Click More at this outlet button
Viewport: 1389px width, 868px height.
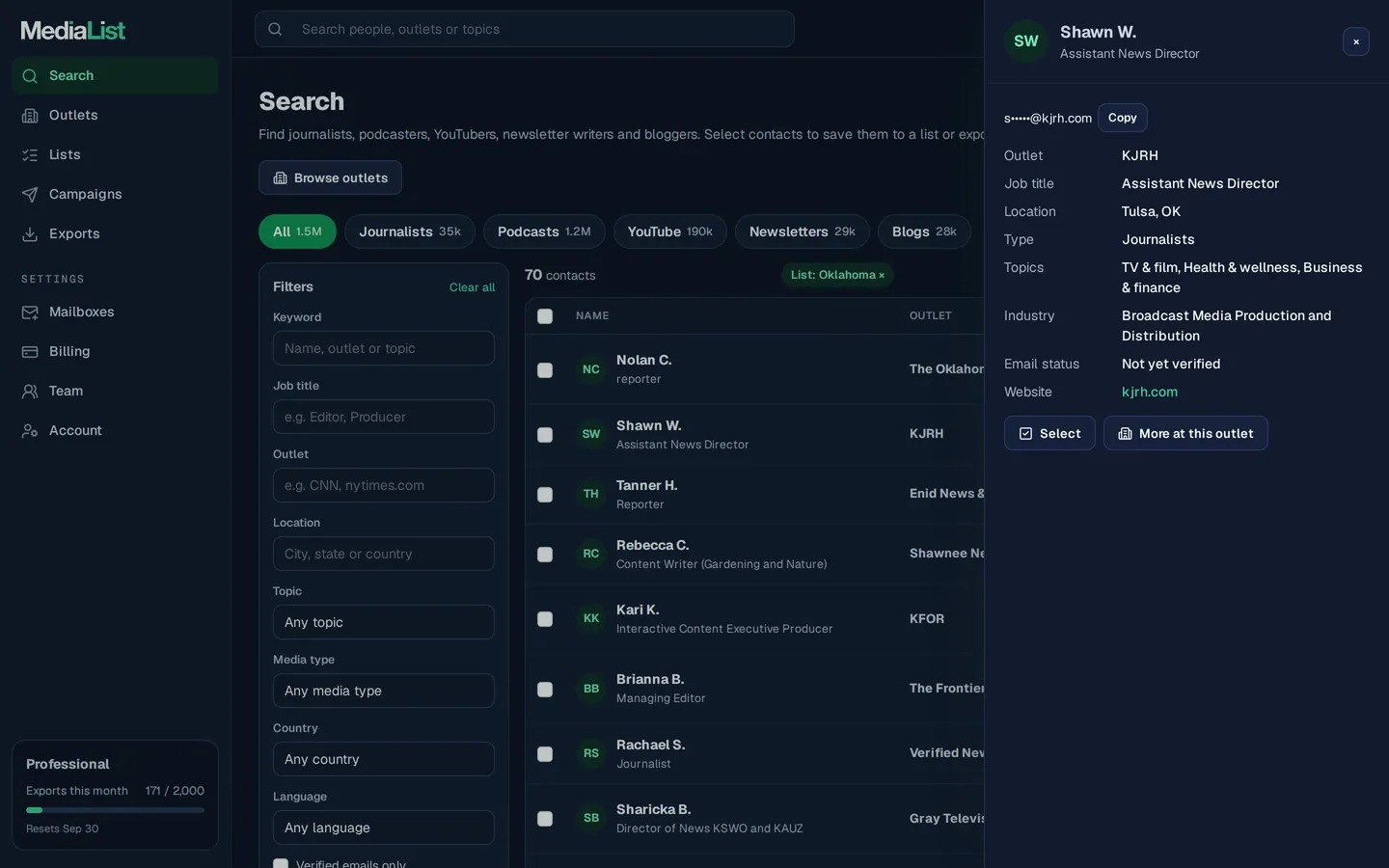pyautogui.click(x=1185, y=433)
